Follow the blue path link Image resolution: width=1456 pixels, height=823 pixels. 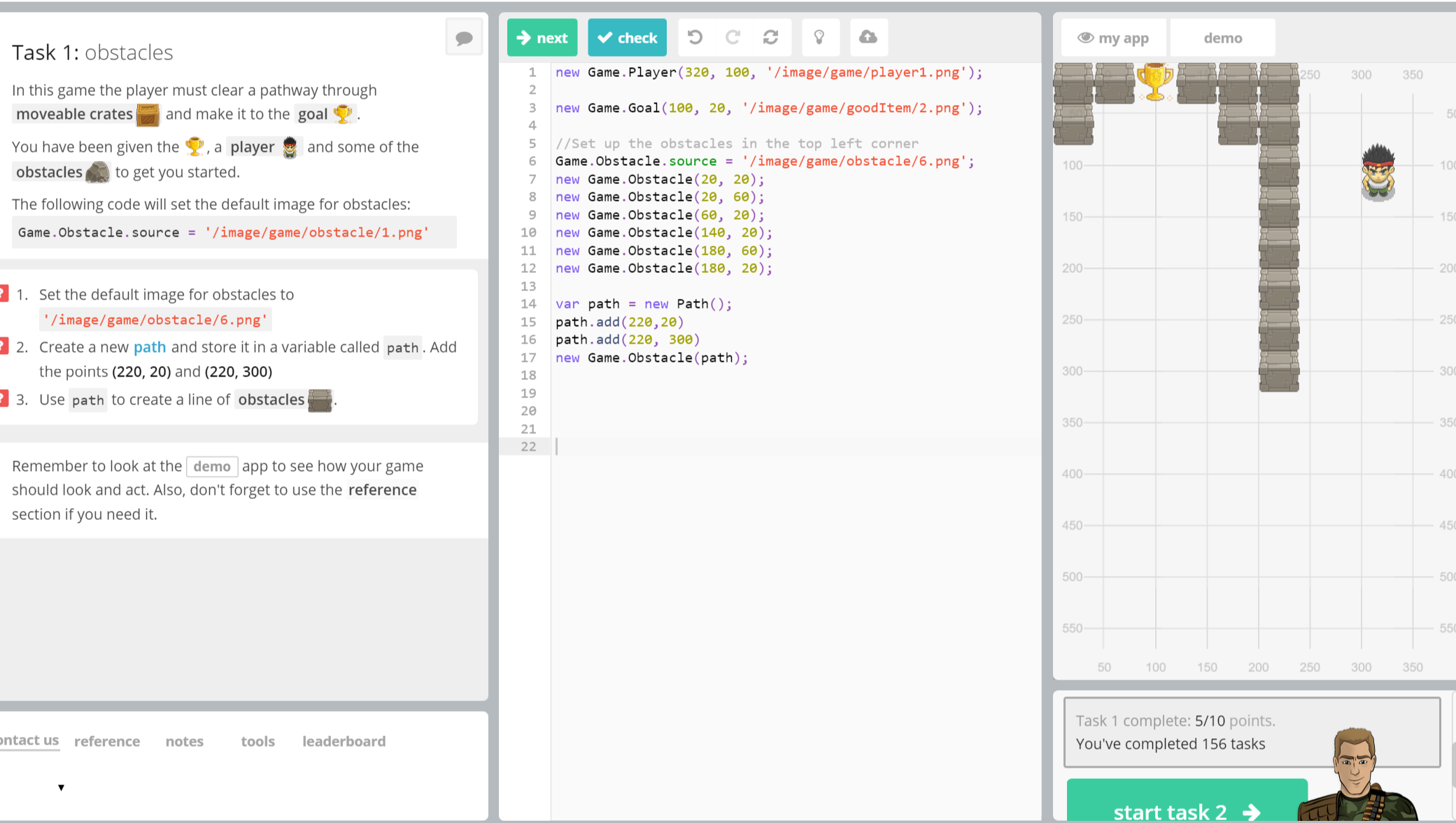pos(150,347)
